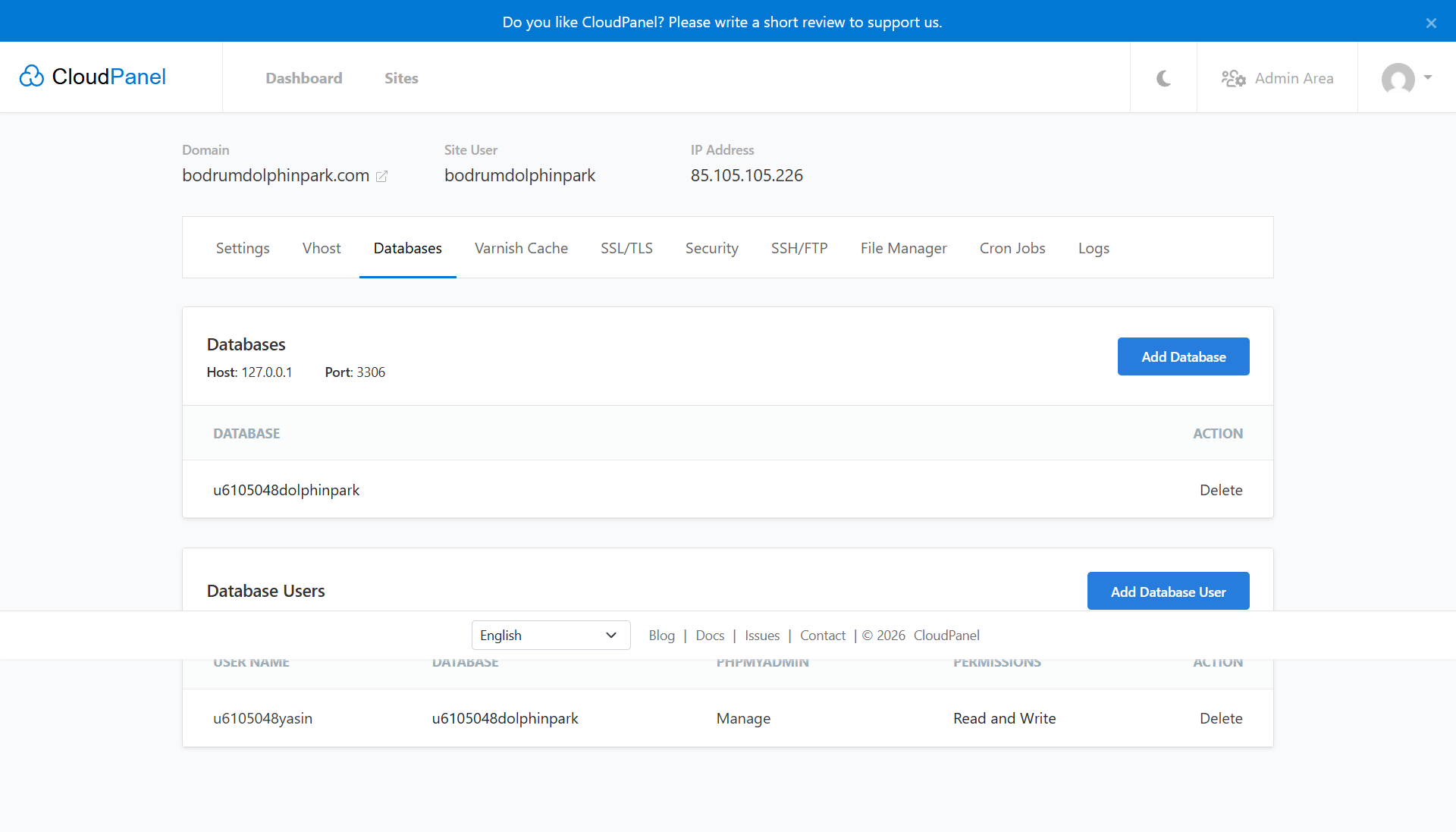The image size is (1456, 832).
Task: Open the domain using the external link icon
Action: pyautogui.click(x=382, y=176)
